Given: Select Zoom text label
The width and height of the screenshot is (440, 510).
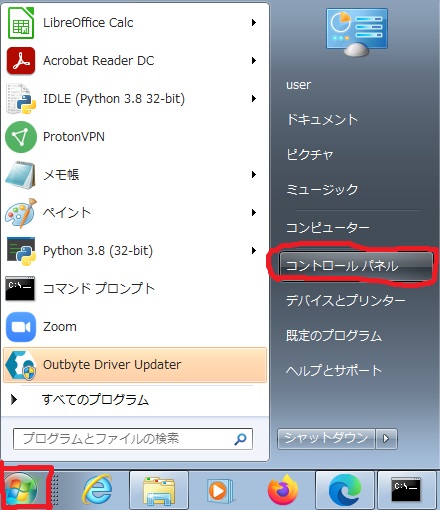Looking at the screenshot, I should point(60,327).
